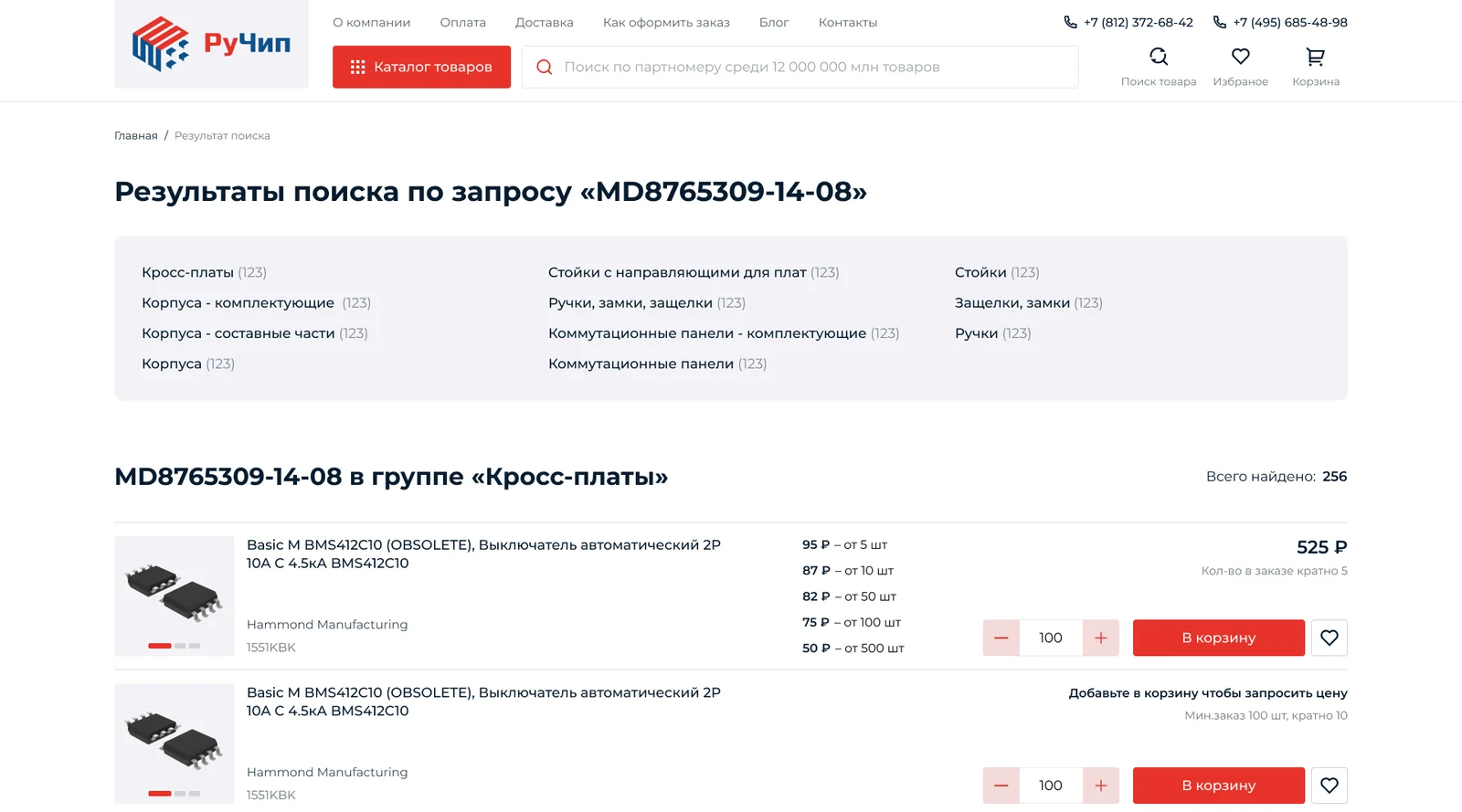Choose the Ручки category
1462x812 pixels.
993,333
